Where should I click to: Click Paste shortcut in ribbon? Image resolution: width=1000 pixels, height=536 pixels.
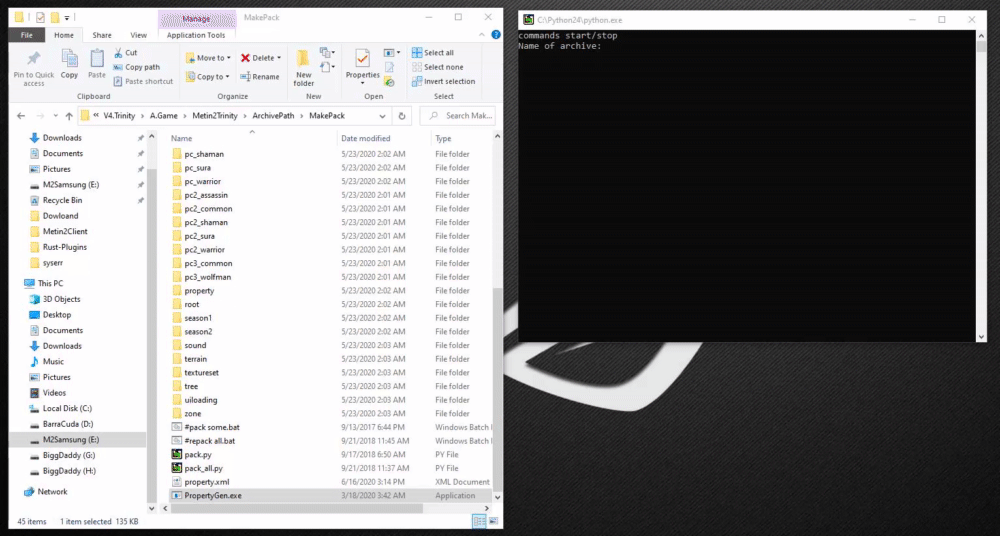pyautogui.click(x=143, y=81)
